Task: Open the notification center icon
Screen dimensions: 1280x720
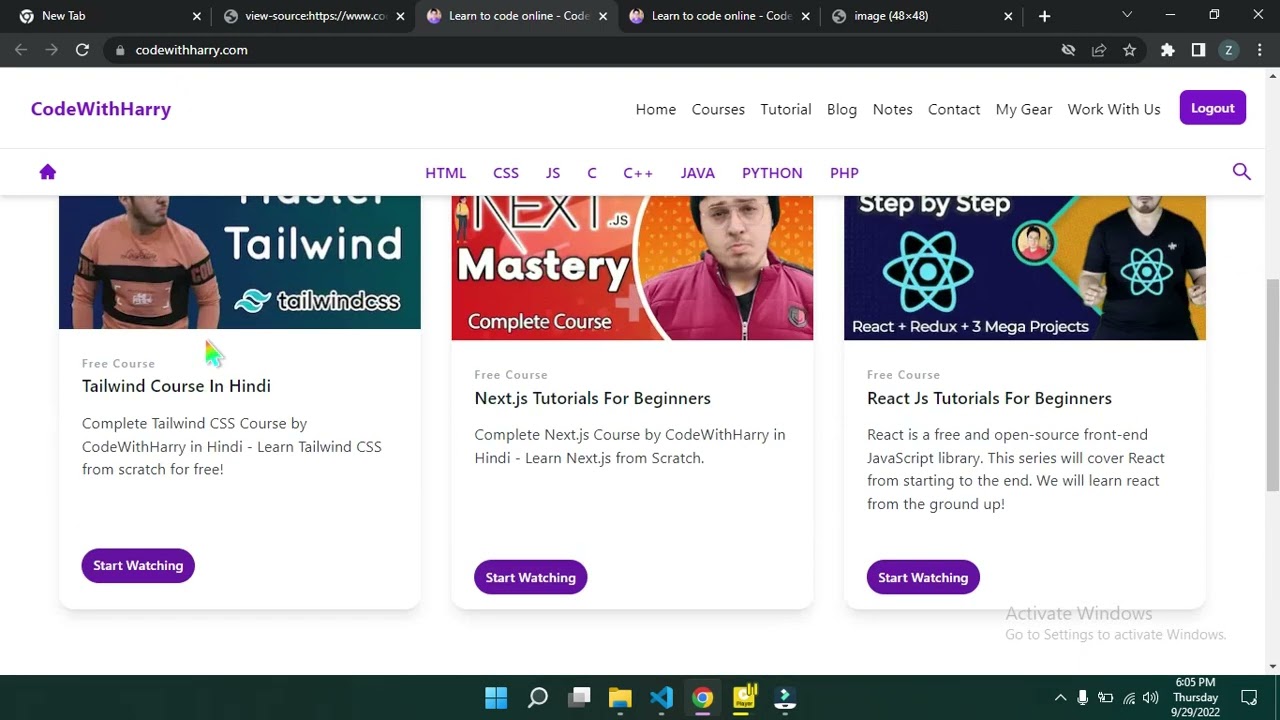Action: point(1249,698)
